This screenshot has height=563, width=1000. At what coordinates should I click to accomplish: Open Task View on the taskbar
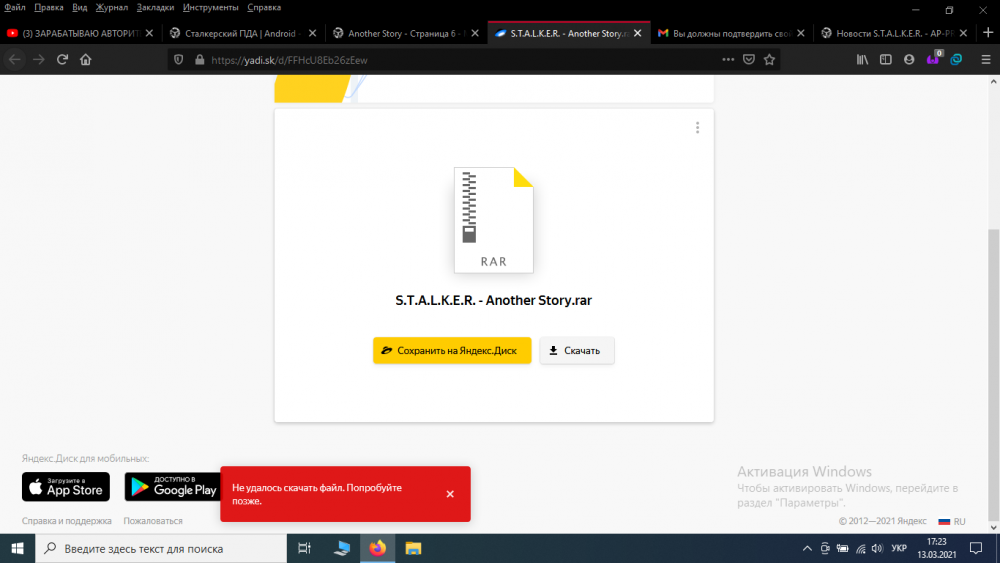coord(304,548)
